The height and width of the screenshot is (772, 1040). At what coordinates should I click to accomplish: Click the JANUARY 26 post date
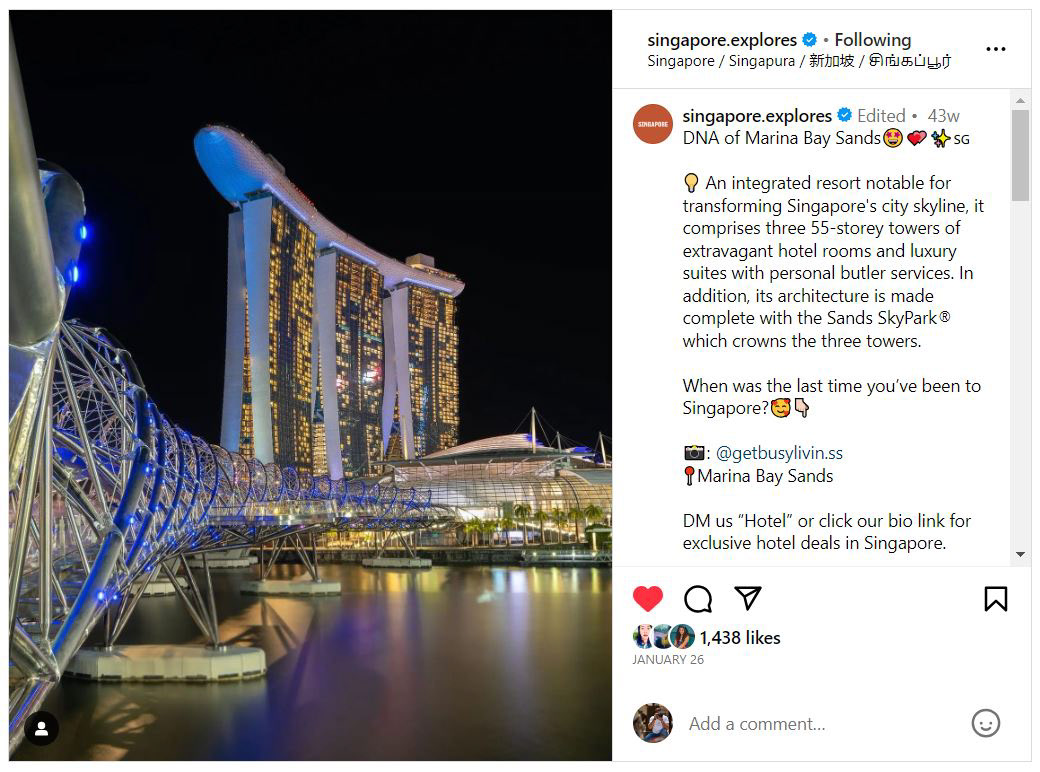tap(668, 660)
